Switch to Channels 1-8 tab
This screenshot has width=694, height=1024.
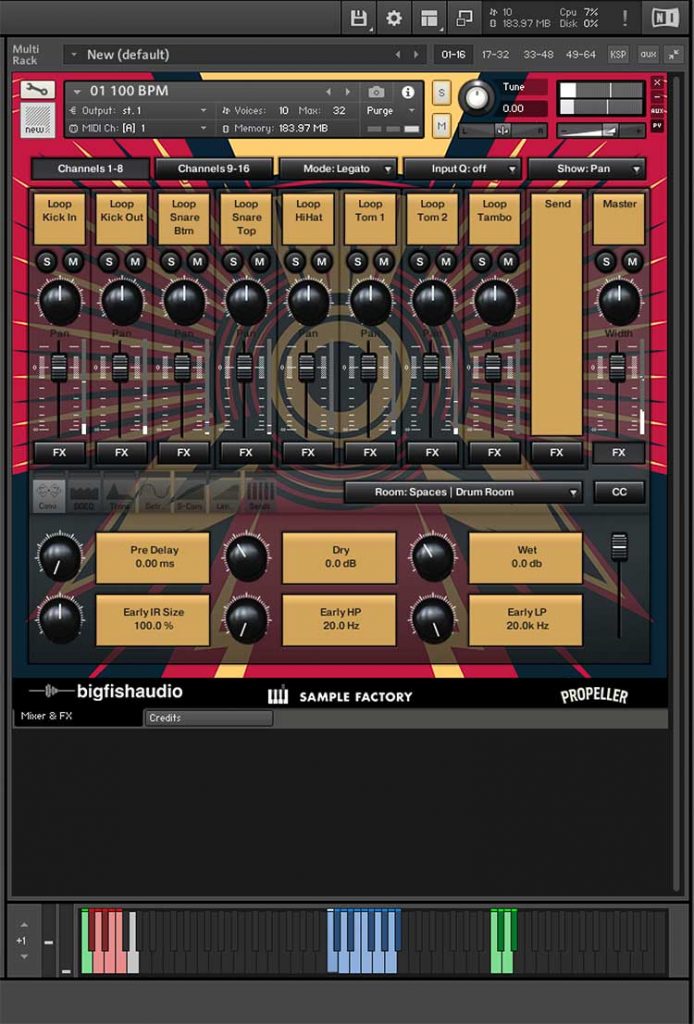(x=90, y=168)
